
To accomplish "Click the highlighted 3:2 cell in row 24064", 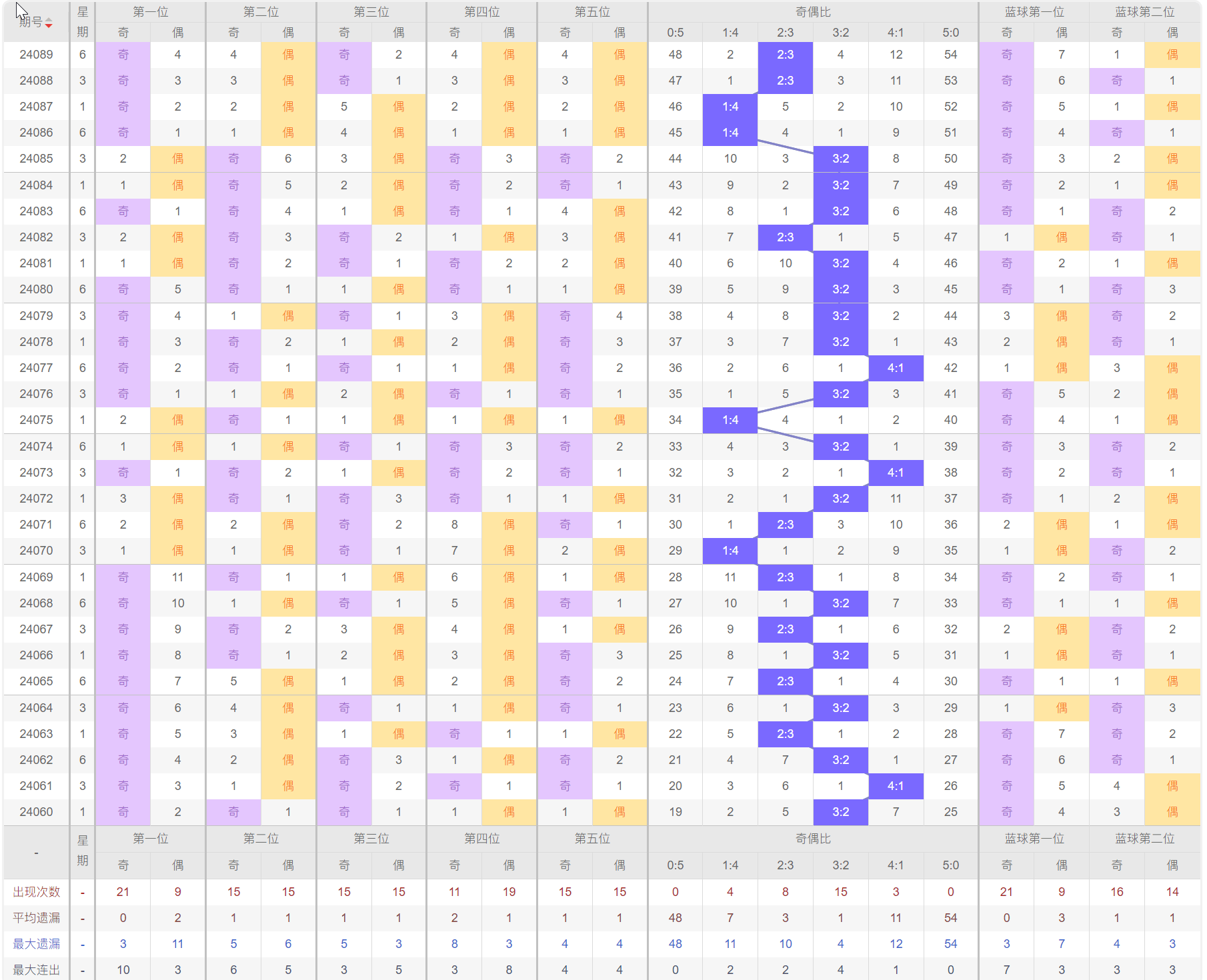I will [841, 708].
